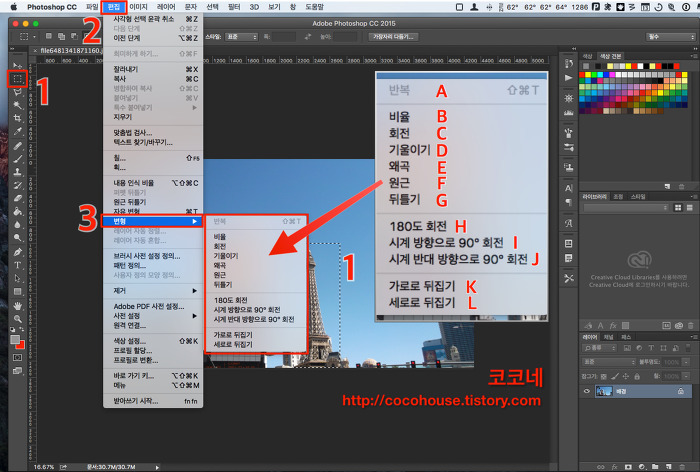This screenshot has width=700, height=472.
Task: Open the Actions panel play icon
Action: [x=568, y=78]
